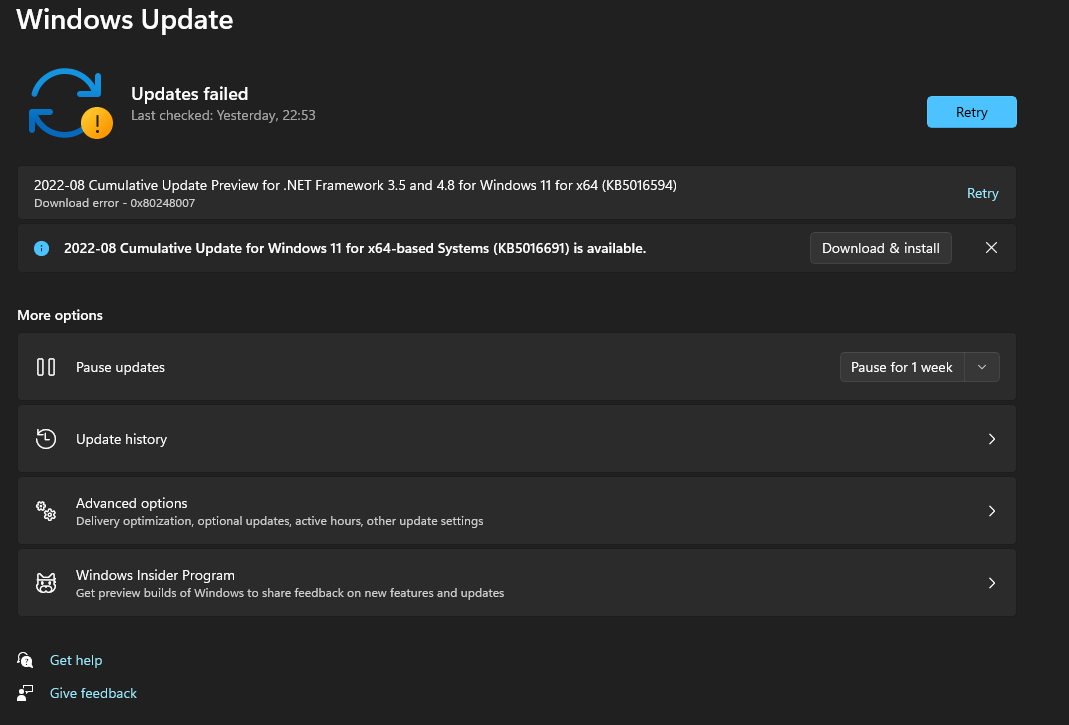Image resolution: width=1069 pixels, height=725 pixels.
Task: Click the Windows Insider cat icon
Action: [46, 583]
